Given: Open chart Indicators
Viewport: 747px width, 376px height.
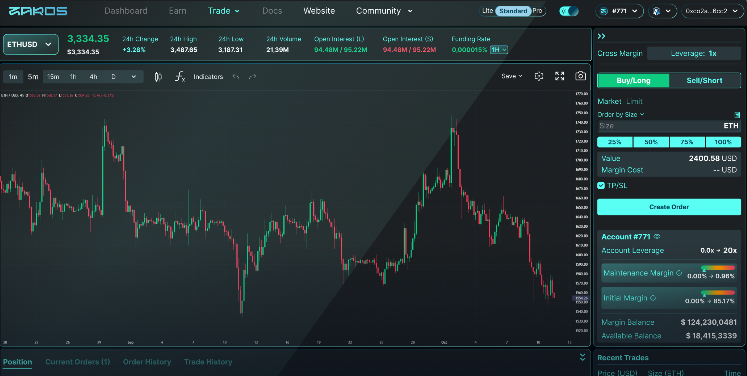Looking at the screenshot, I should pyautogui.click(x=208, y=77).
